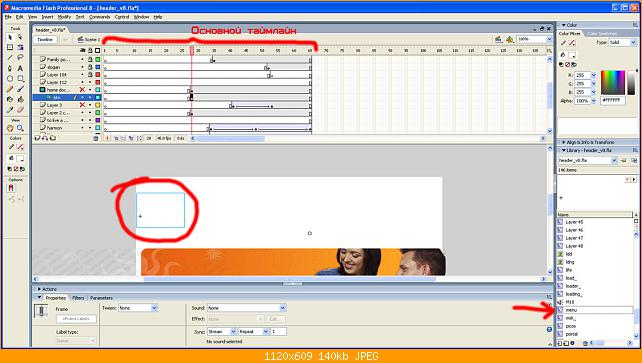Switch to the Parameters tab

(x=101, y=298)
